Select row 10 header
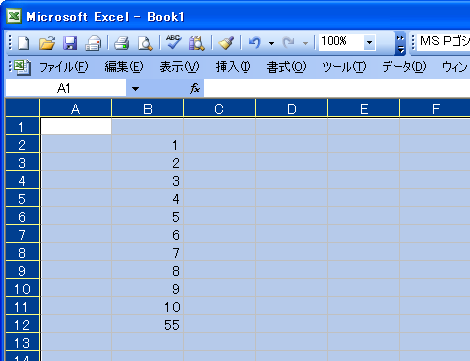 [x=22, y=288]
